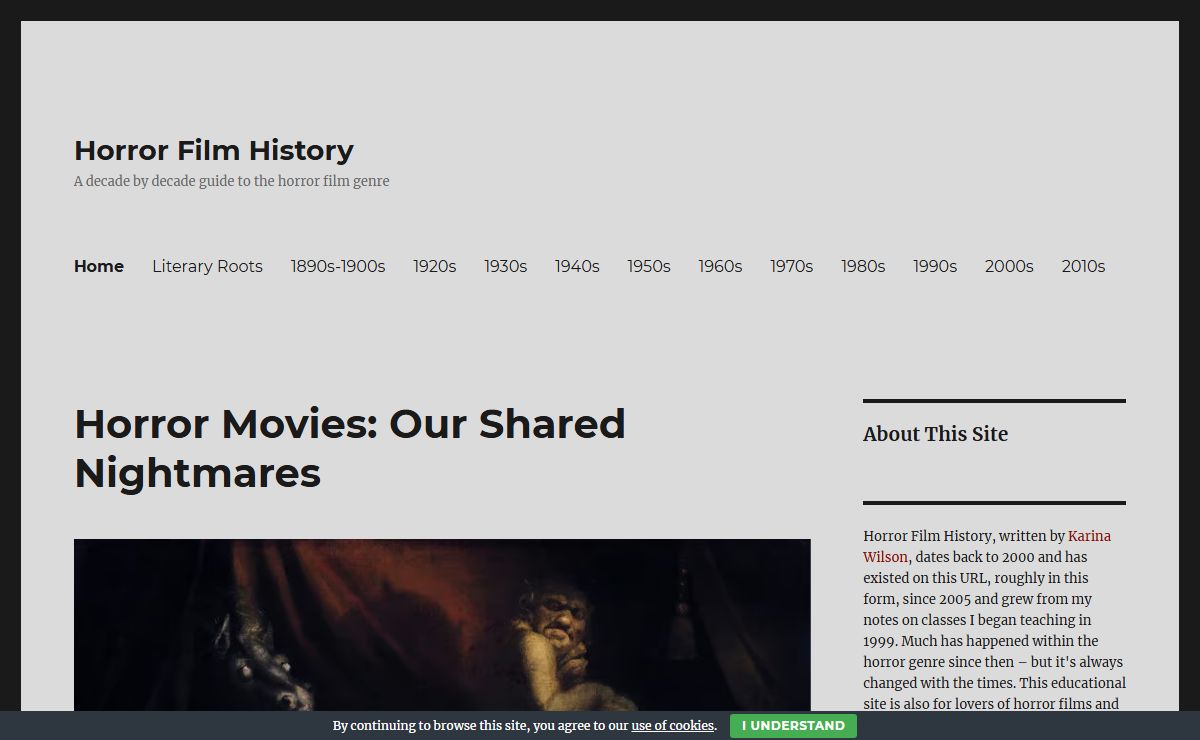This screenshot has width=1200, height=740.
Task: Select the 1980s menu entry
Action: (x=863, y=266)
